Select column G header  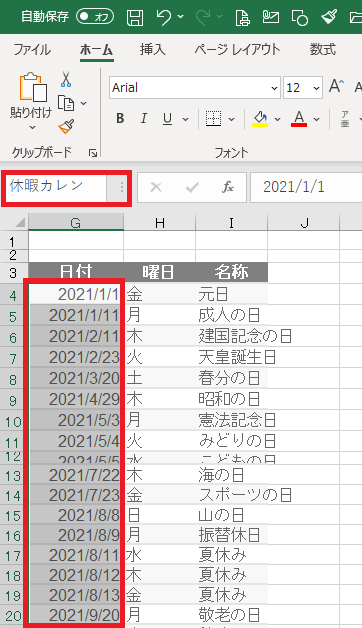click(x=76, y=223)
